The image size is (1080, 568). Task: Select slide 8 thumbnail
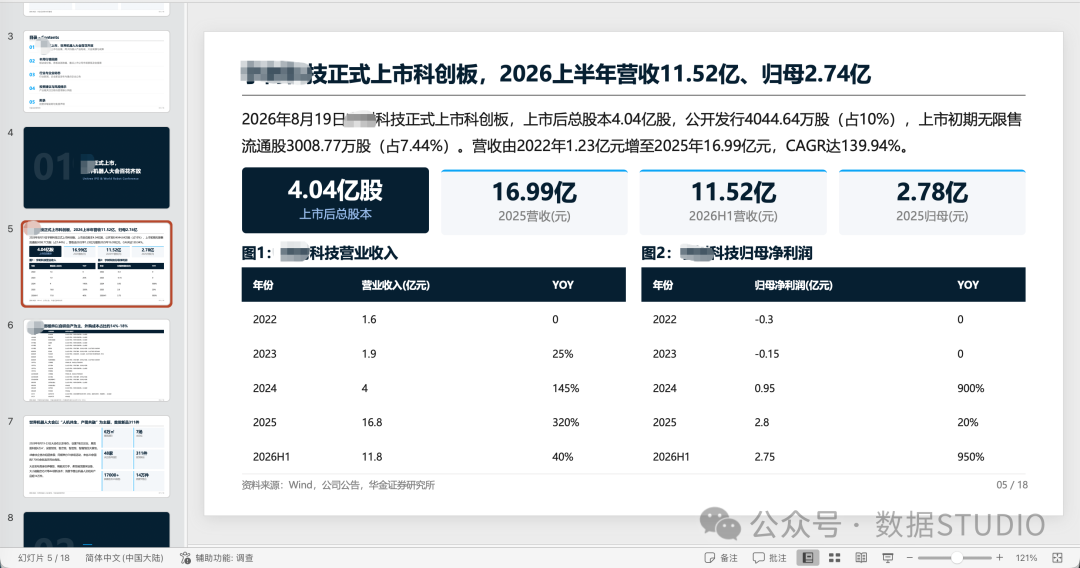(x=96, y=529)
